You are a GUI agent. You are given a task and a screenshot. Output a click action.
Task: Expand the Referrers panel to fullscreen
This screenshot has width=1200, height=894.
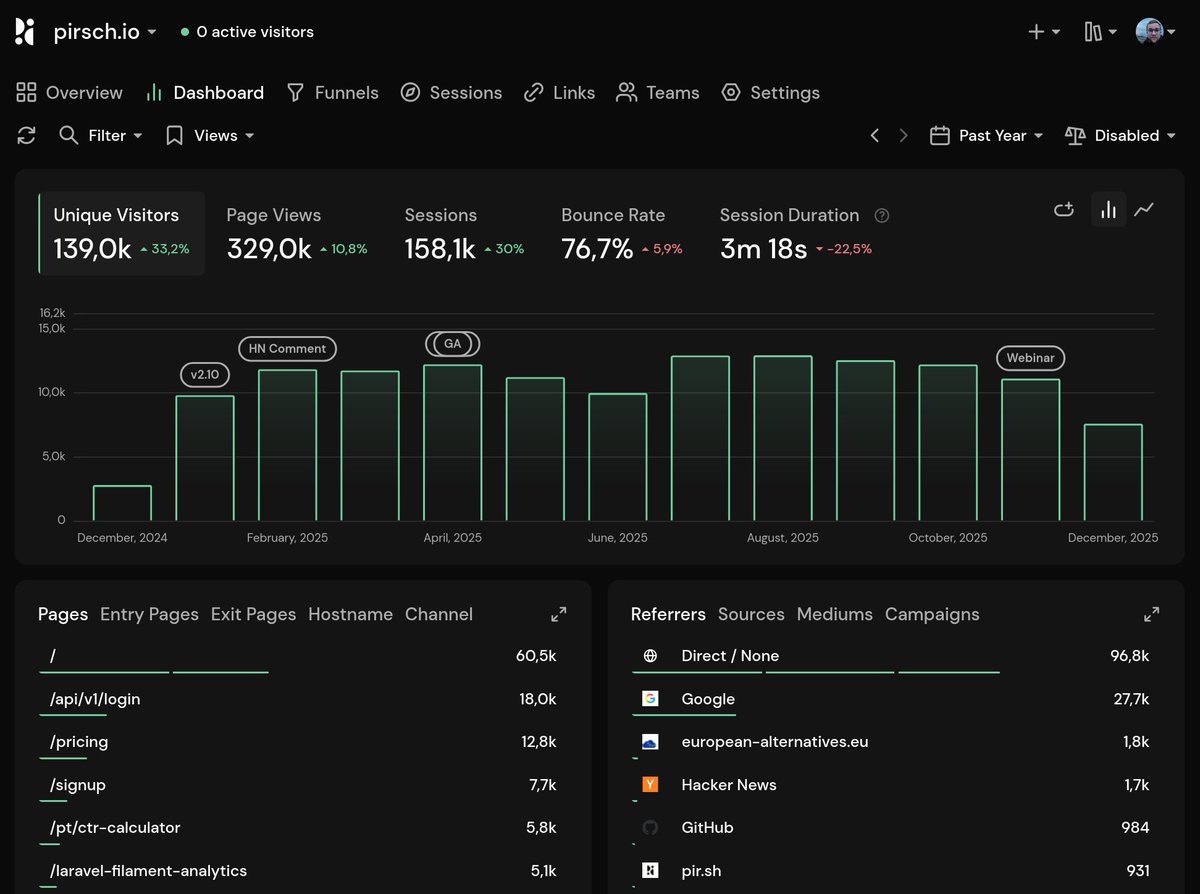tap(1151, 613)
